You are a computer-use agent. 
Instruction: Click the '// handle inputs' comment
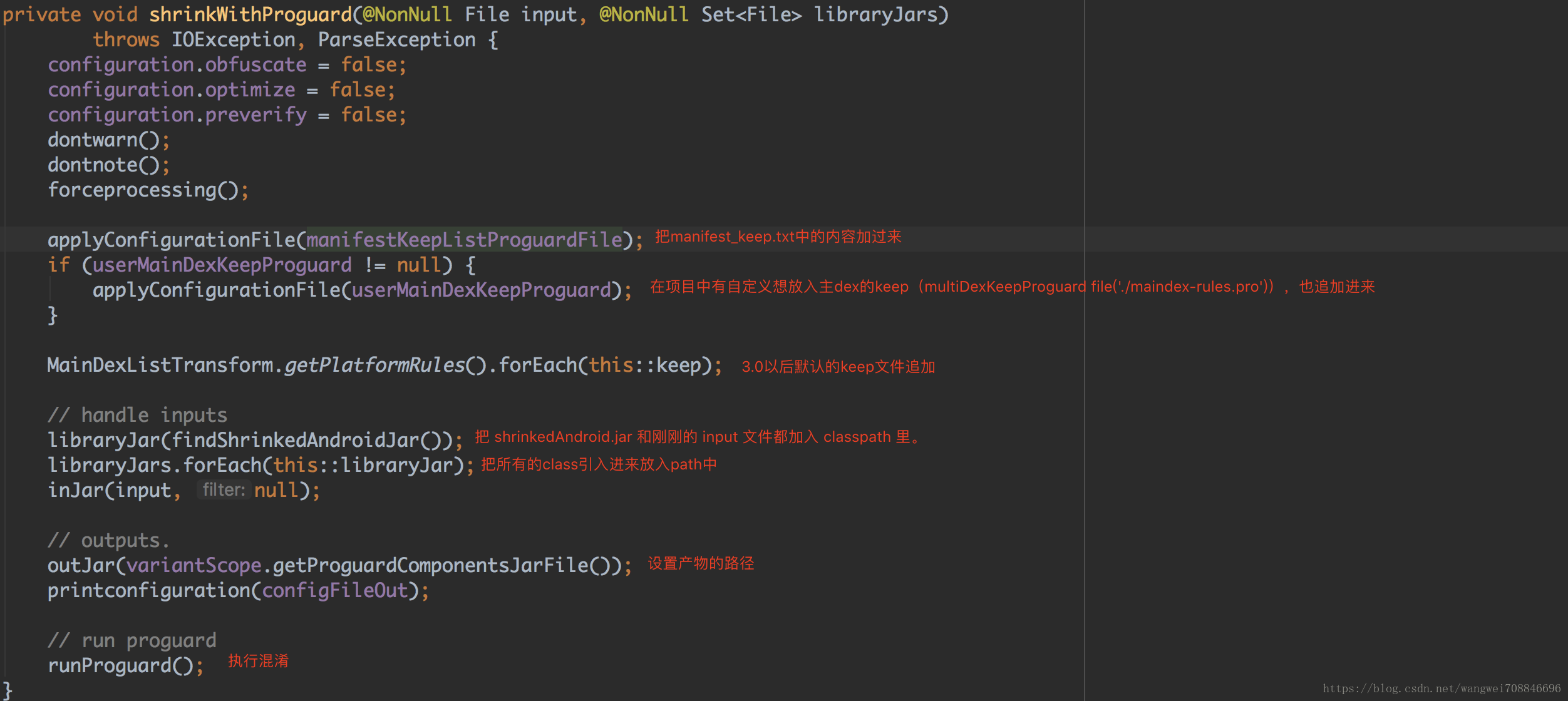point(137,415)
